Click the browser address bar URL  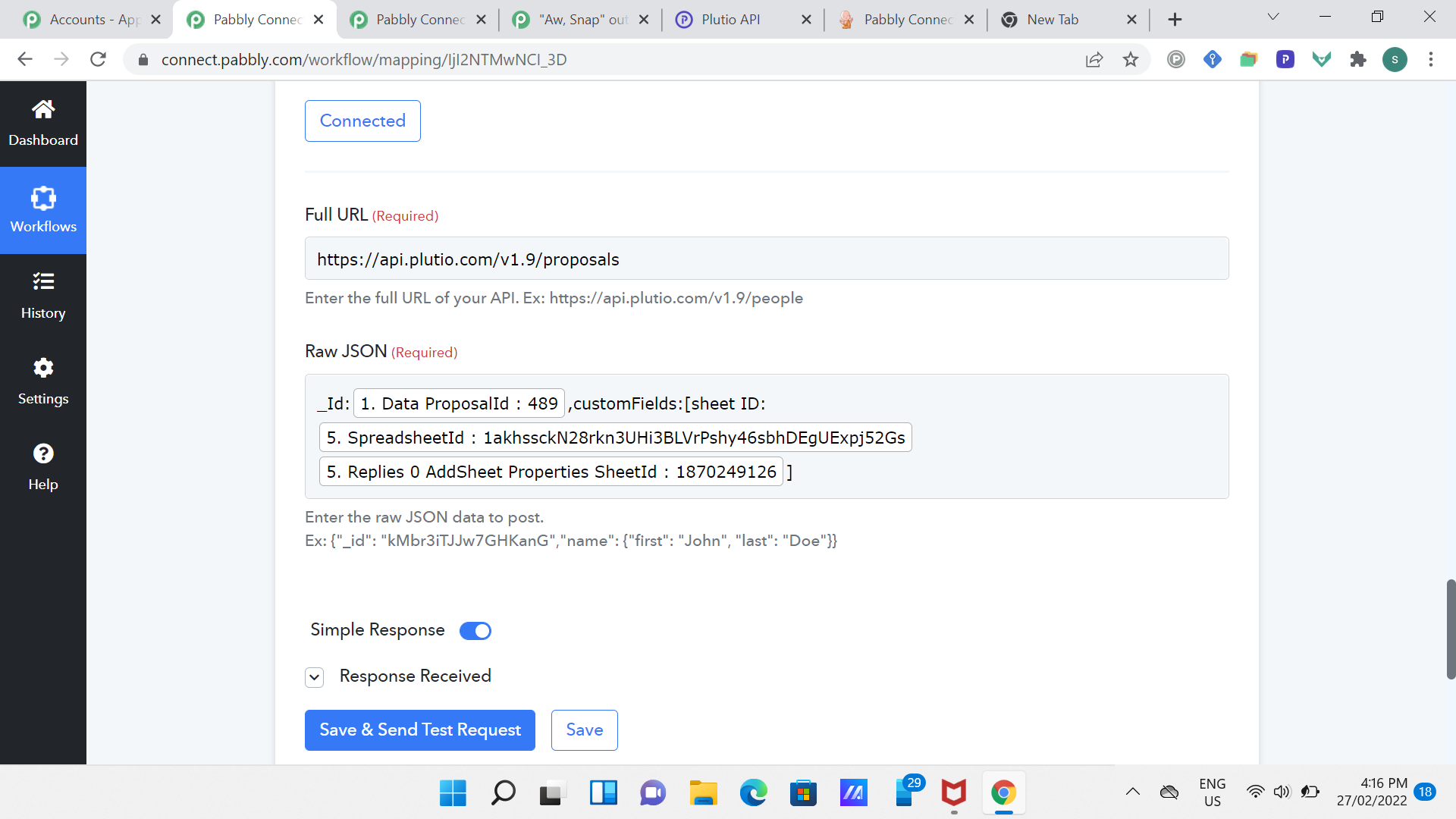(364, 59)
